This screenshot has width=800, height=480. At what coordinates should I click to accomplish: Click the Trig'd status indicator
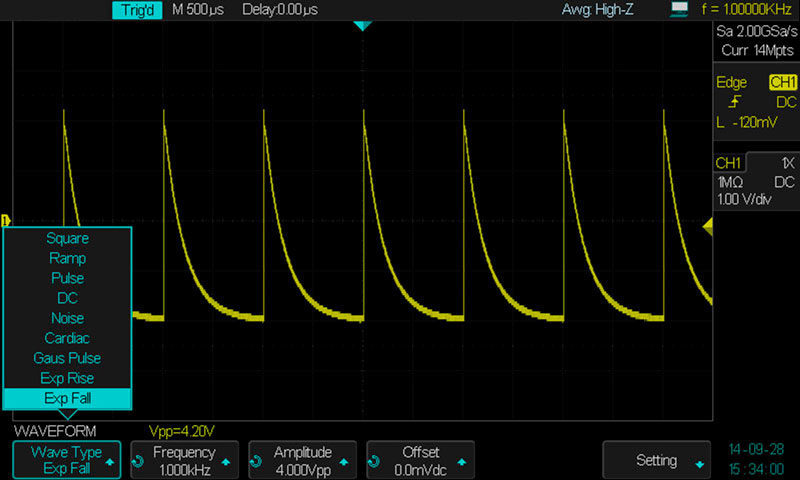pos(137,10)
